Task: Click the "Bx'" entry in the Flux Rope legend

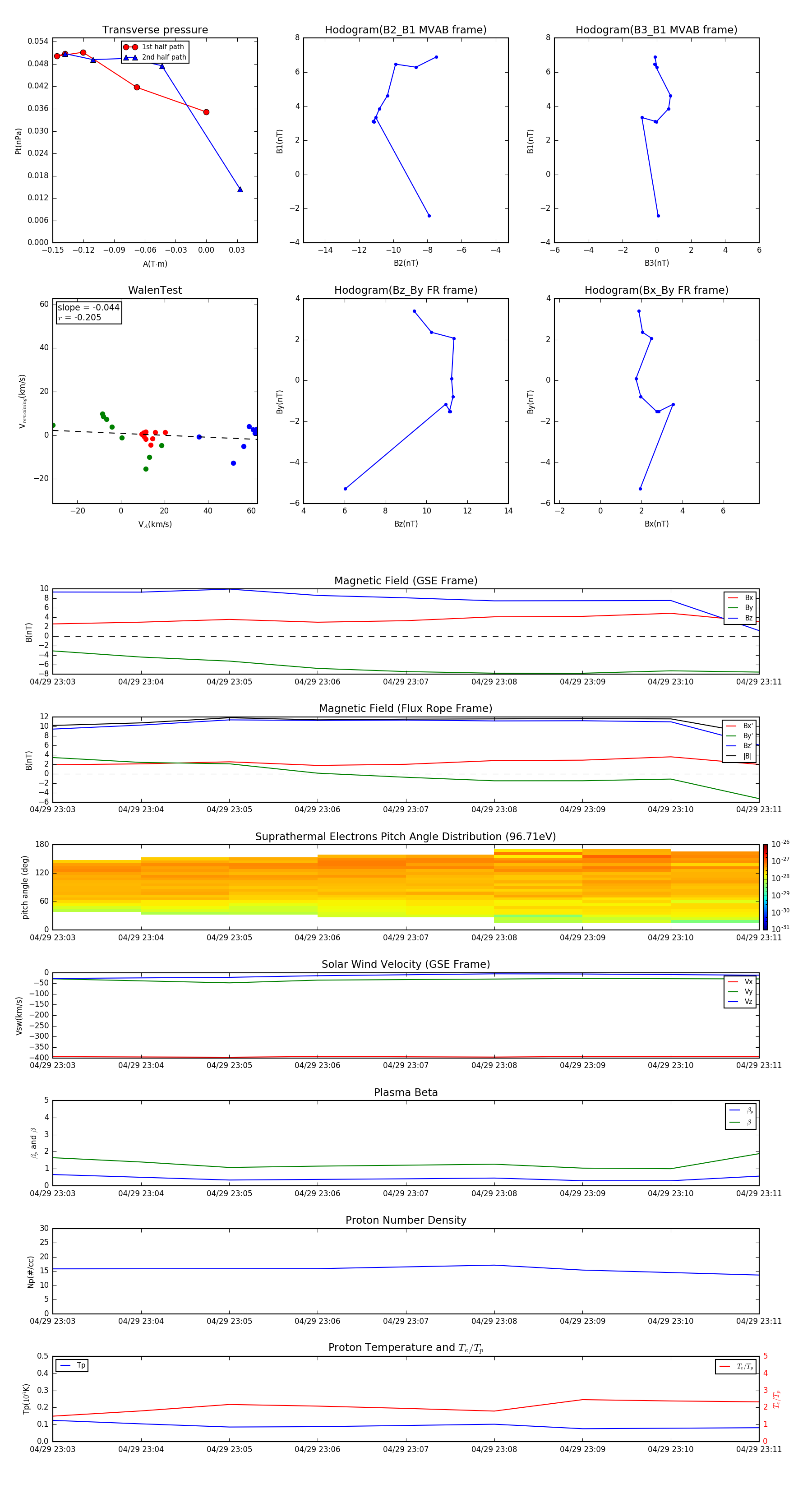Action: point(740,726)
